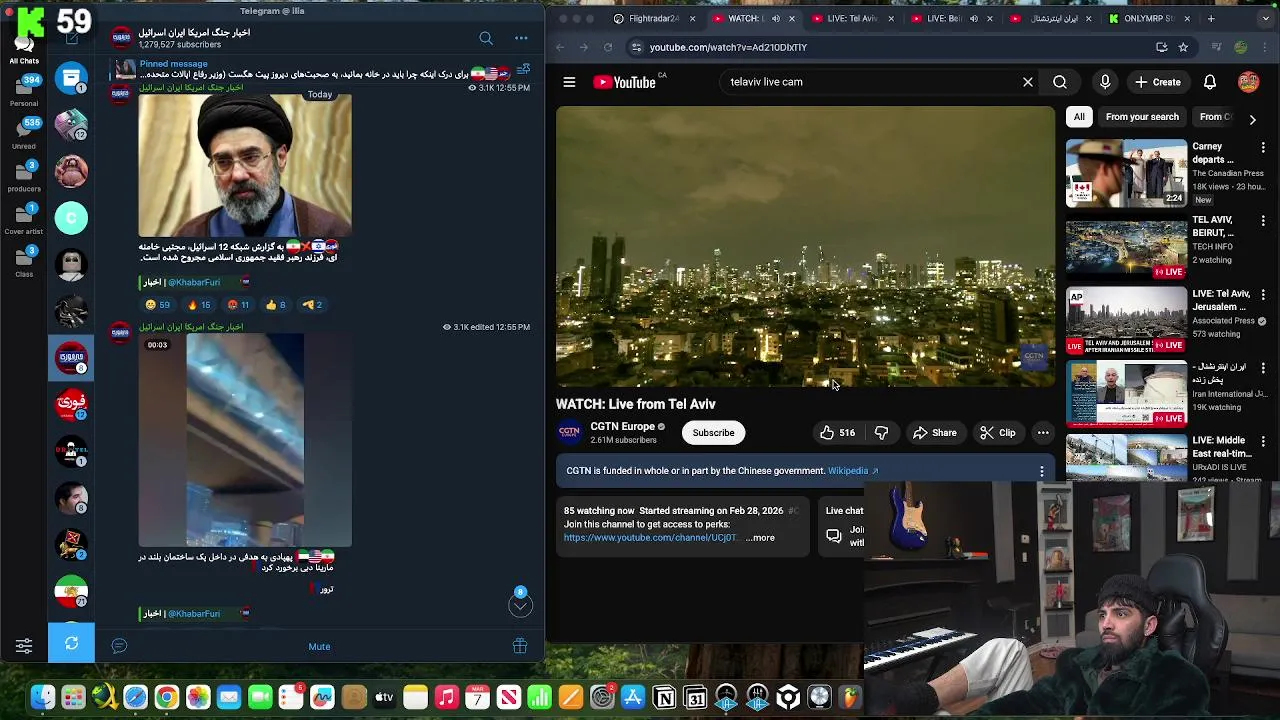
Task: Open the CGTN channel URL link
Action: point(650,538)
